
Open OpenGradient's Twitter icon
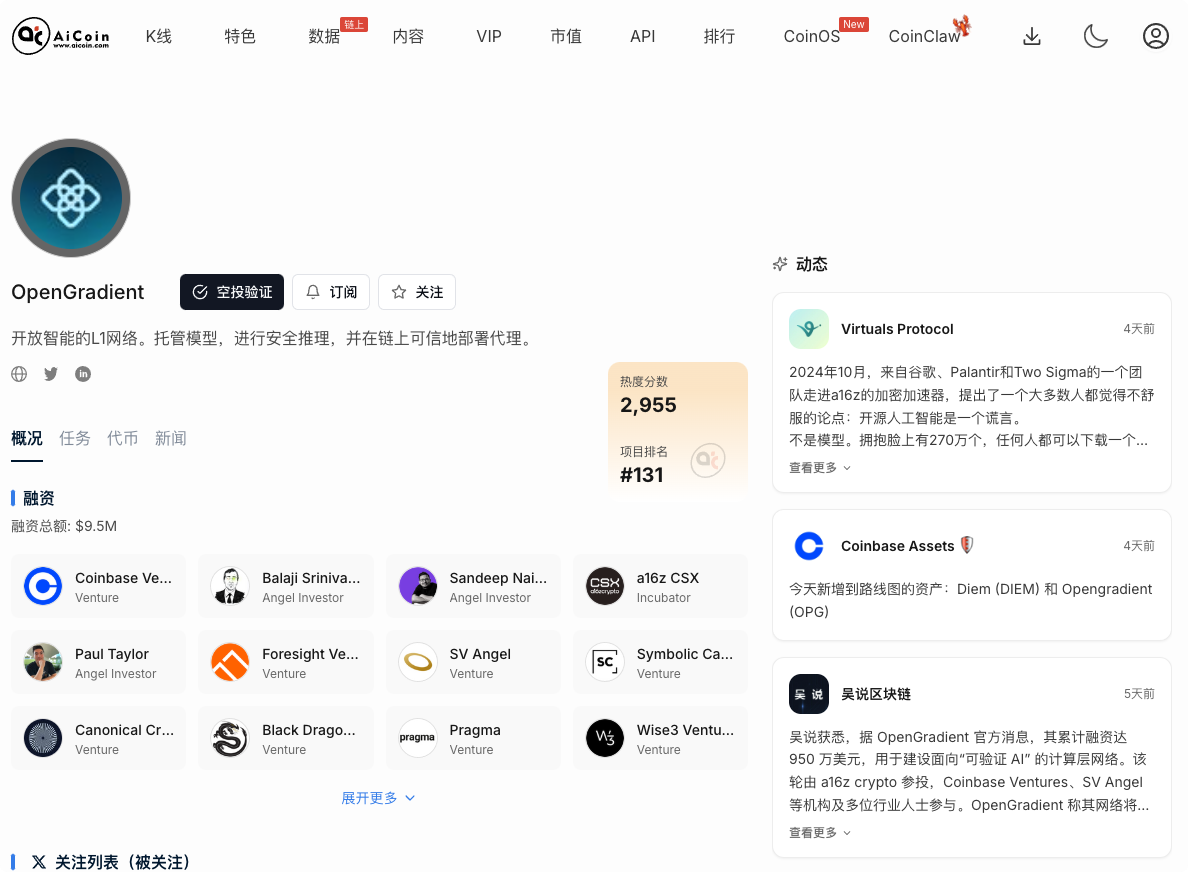51,373
